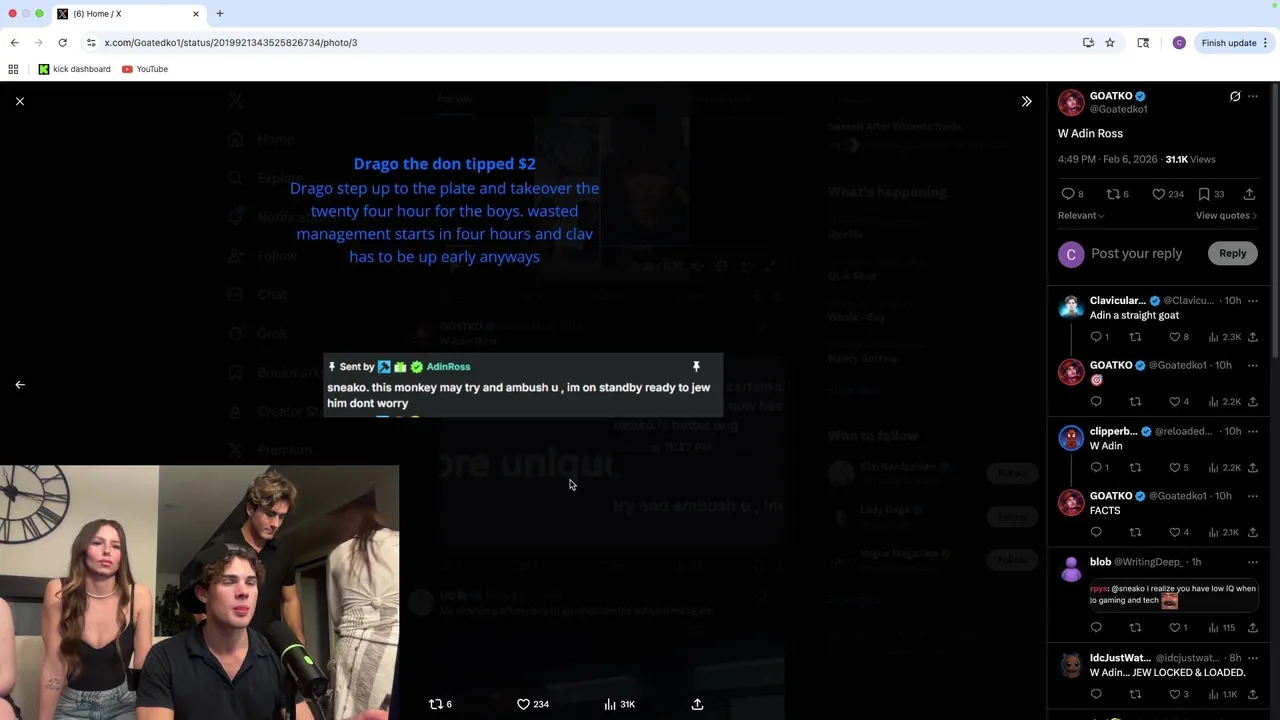This screenshot has height=720, width=1280.
Task: Open view analytics showing 31K under photo
Action: pyautogui.click(x=619, y=704)
